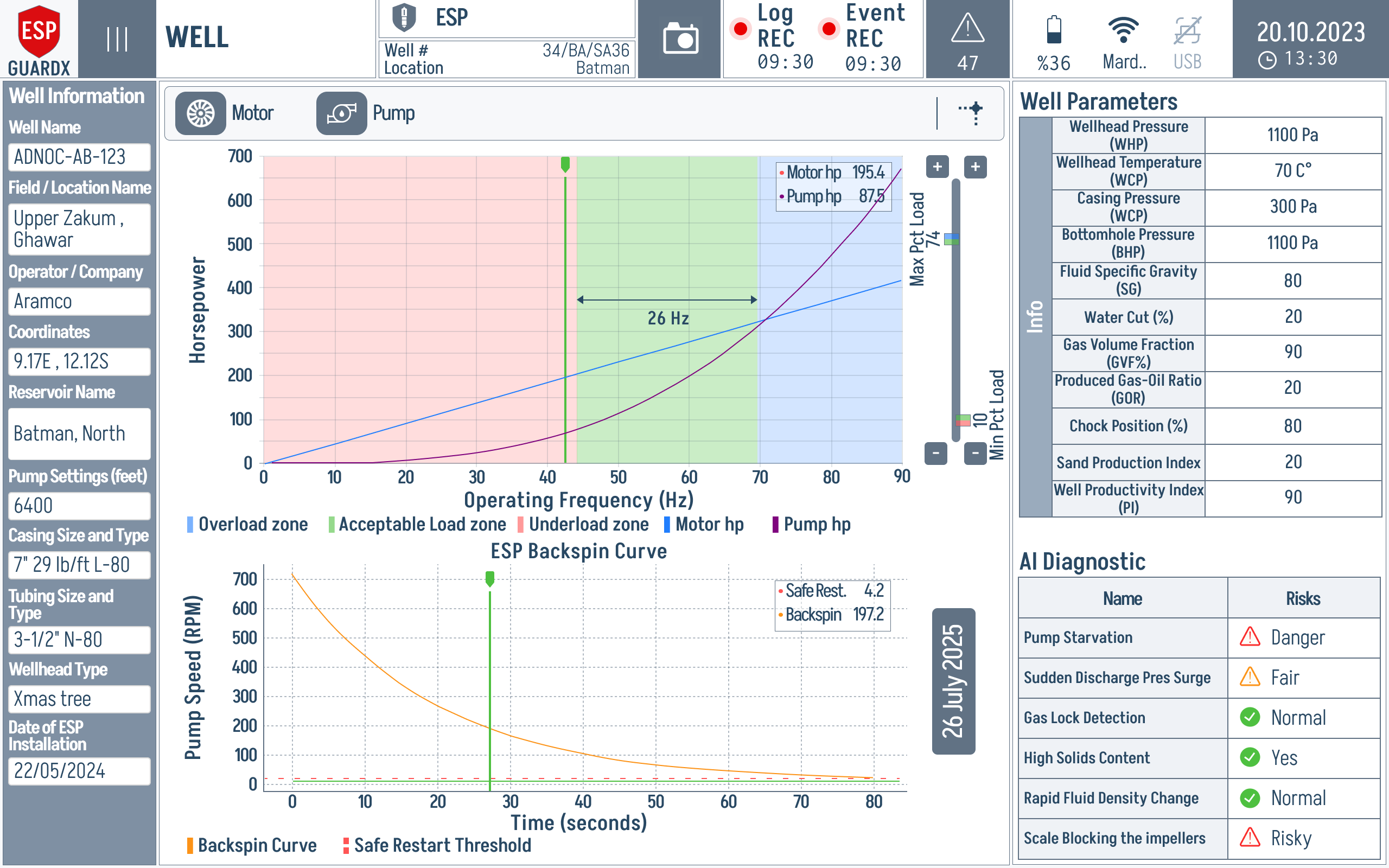
Task: Select Sand Production Index parameter row
Action: 1217,462
